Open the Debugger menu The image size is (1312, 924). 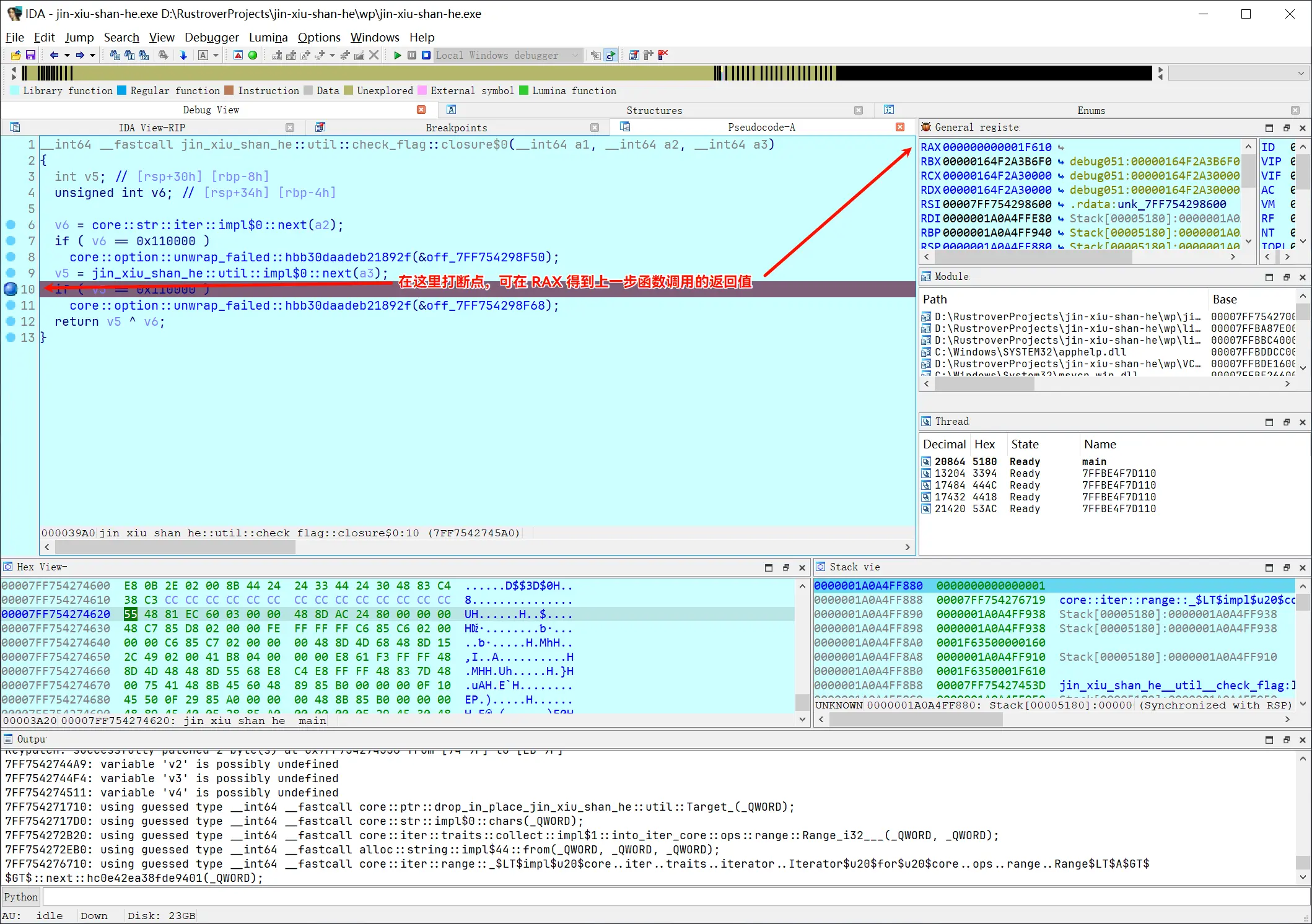pyautogui.click(x=211, y=37)
